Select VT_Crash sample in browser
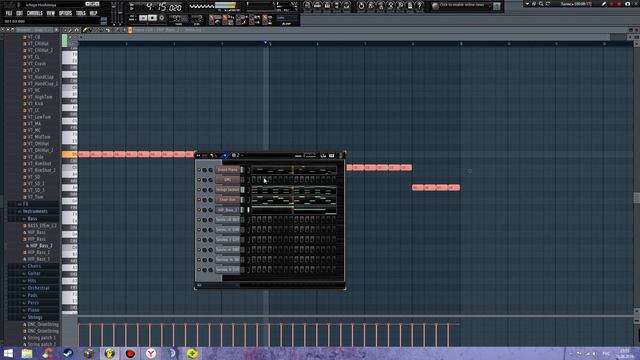 point(37,64)
